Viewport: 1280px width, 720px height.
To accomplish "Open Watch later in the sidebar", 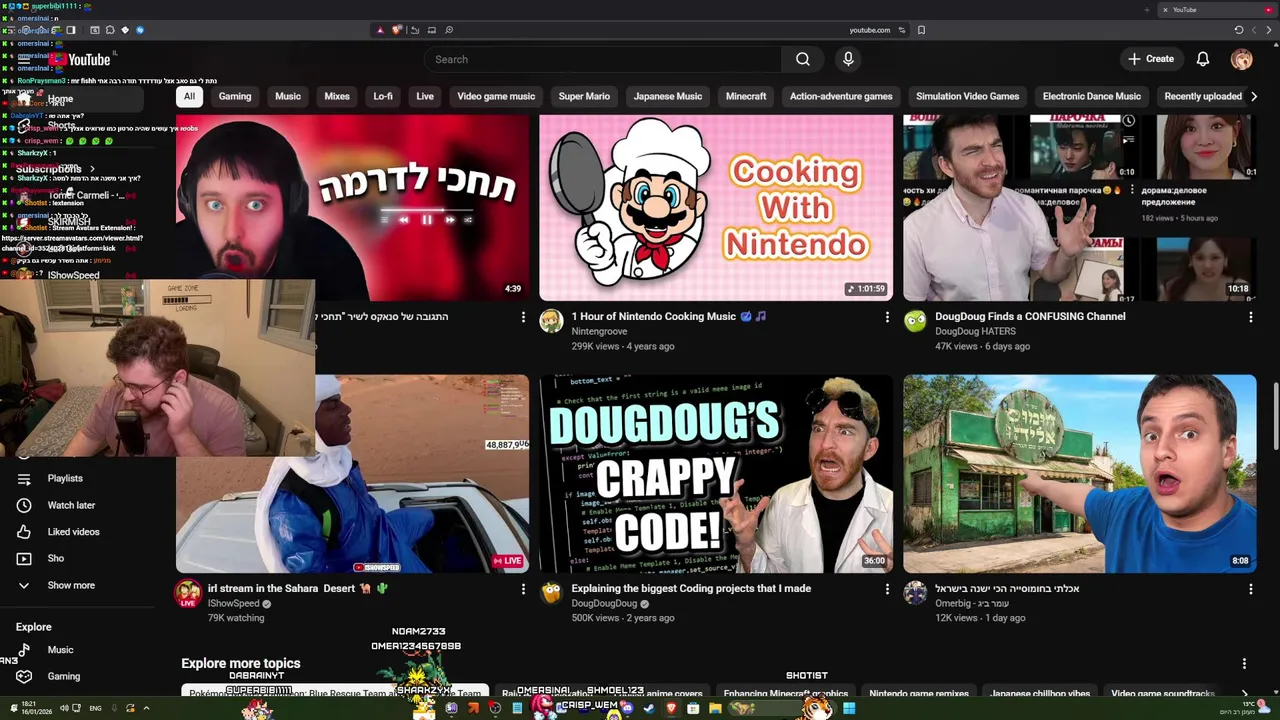I will point(71,505).
